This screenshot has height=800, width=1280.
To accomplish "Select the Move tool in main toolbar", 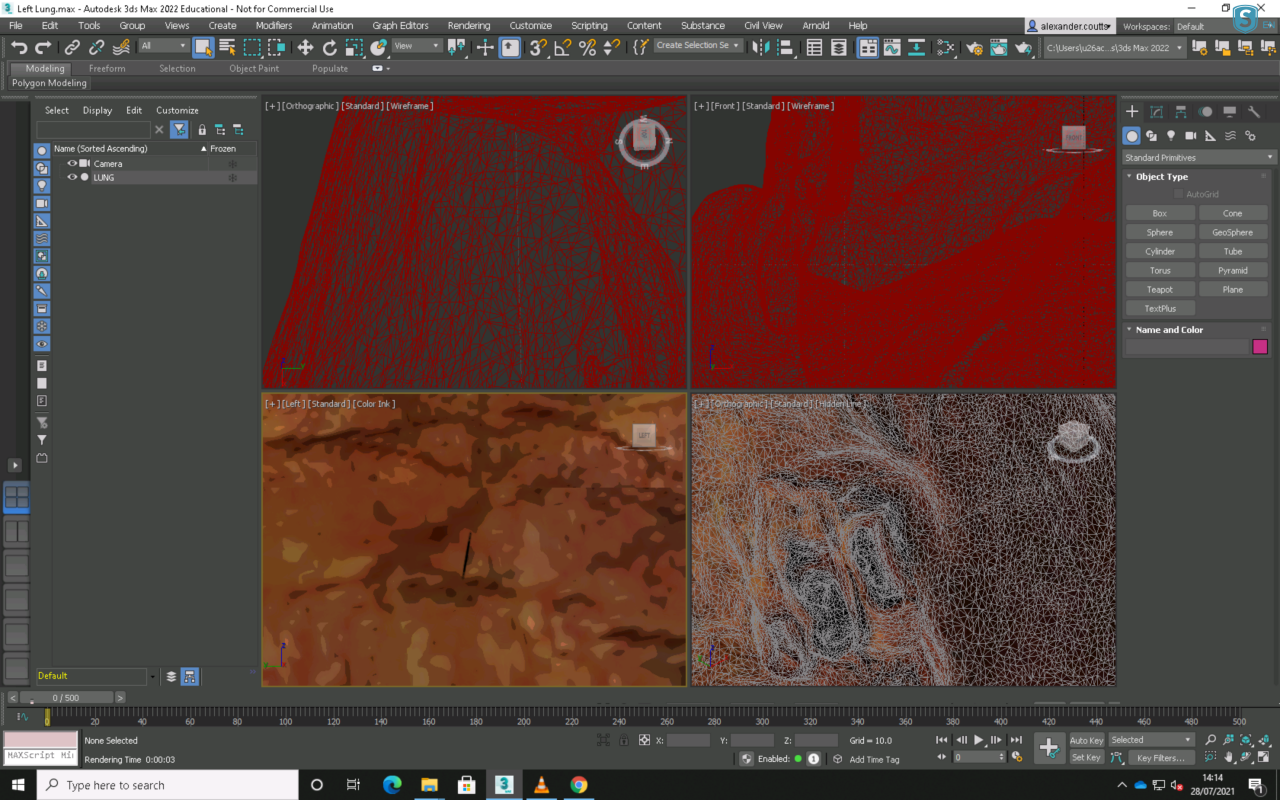I will tap(305, 47).
